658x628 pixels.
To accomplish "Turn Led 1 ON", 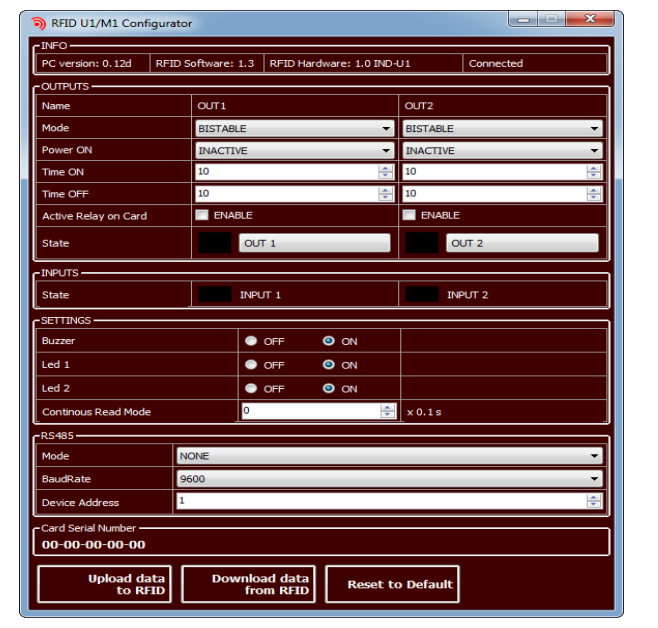I will coord(329,365).
